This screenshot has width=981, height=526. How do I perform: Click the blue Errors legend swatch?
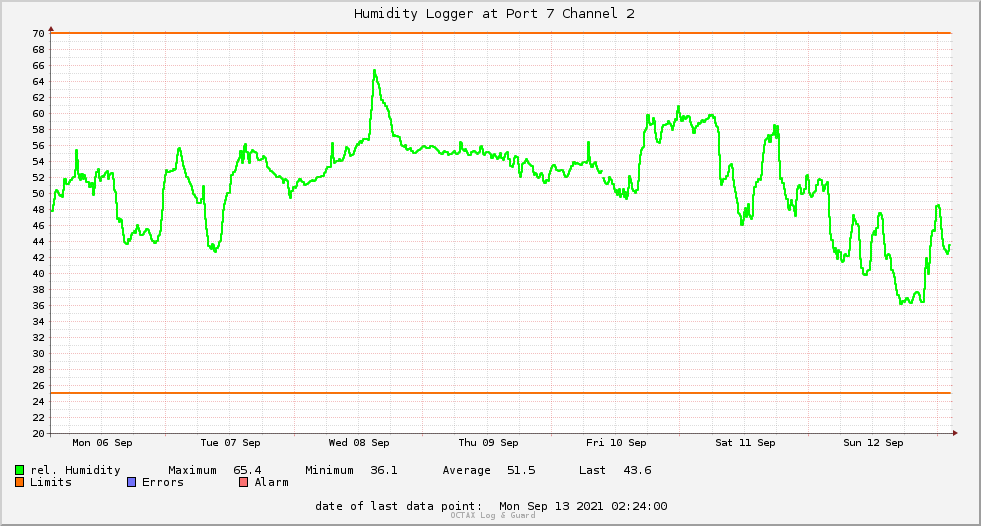coord(131,482)
